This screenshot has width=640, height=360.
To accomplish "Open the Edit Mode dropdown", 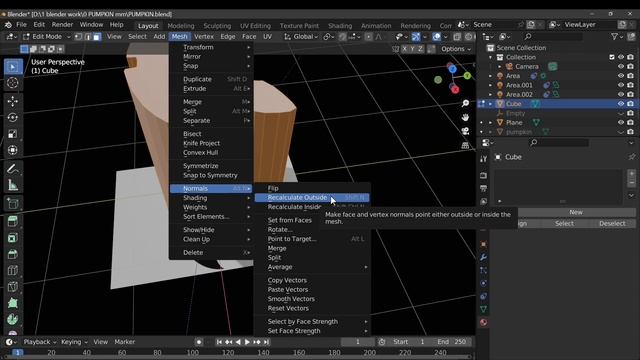I will coord(47,37).
